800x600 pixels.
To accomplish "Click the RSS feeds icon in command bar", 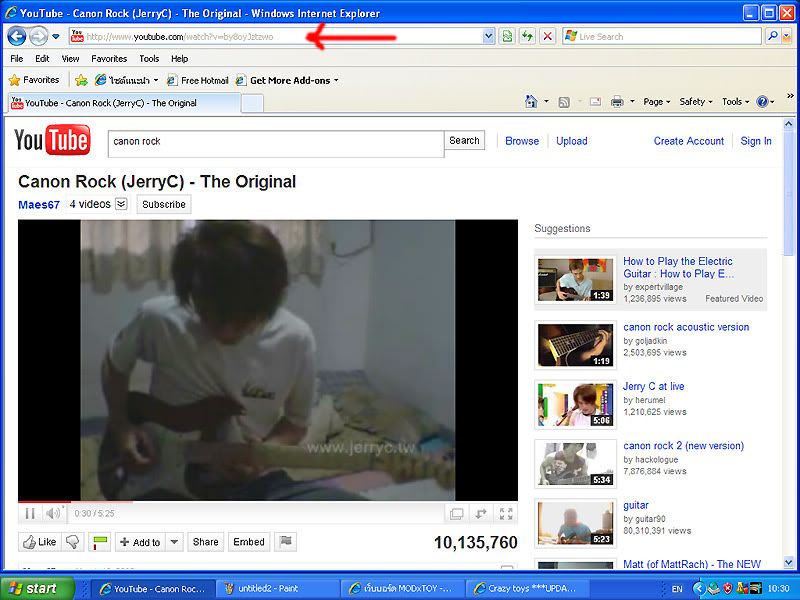I will (564, 102).
